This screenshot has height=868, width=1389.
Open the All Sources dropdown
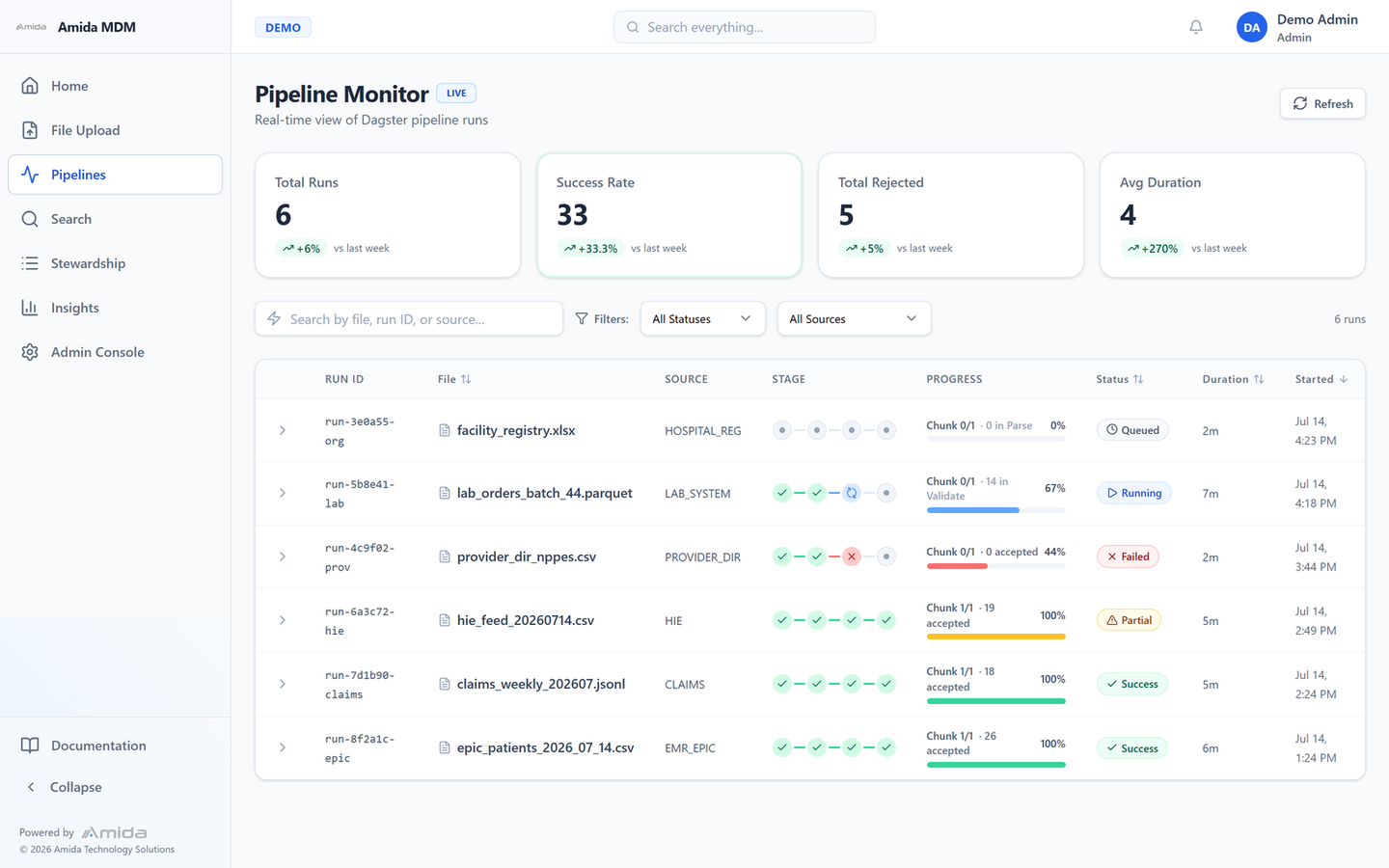click(x=854, y=318)
